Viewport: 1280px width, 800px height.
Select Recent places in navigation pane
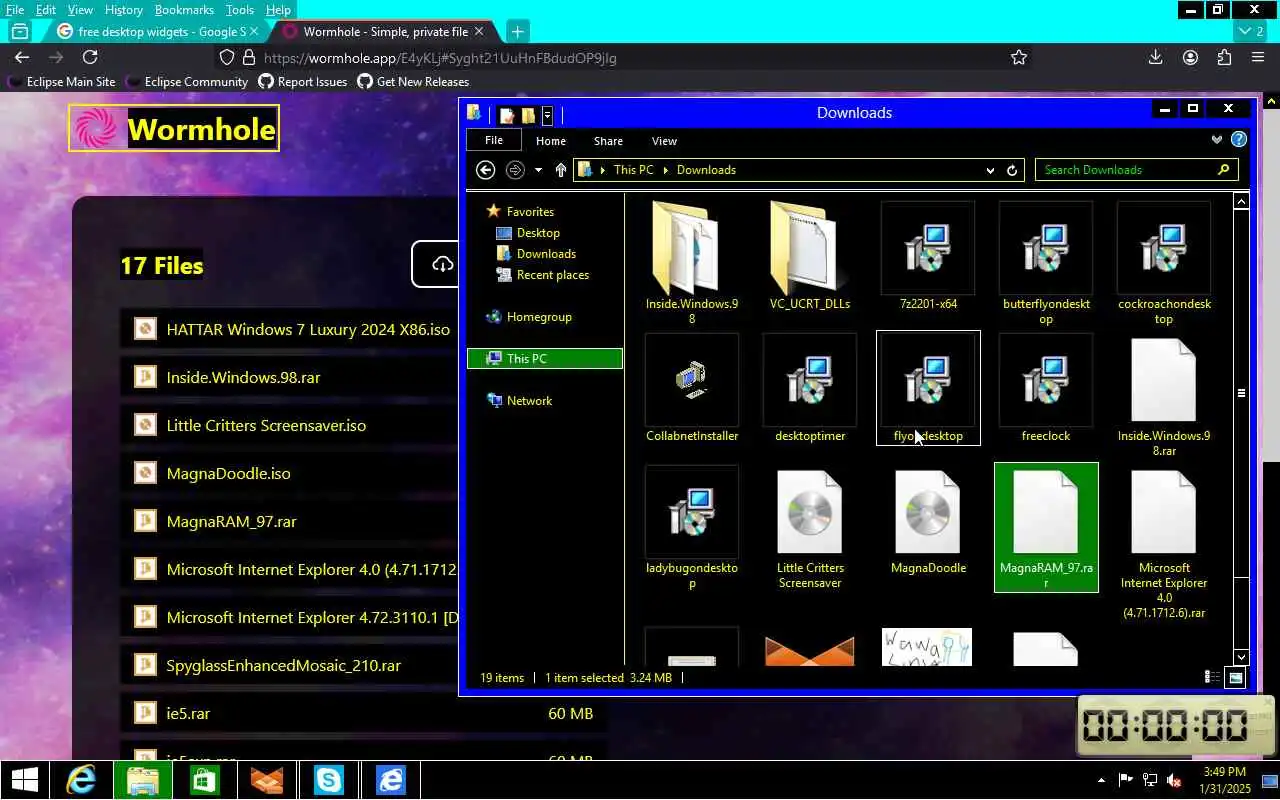(x=543, y=275)
